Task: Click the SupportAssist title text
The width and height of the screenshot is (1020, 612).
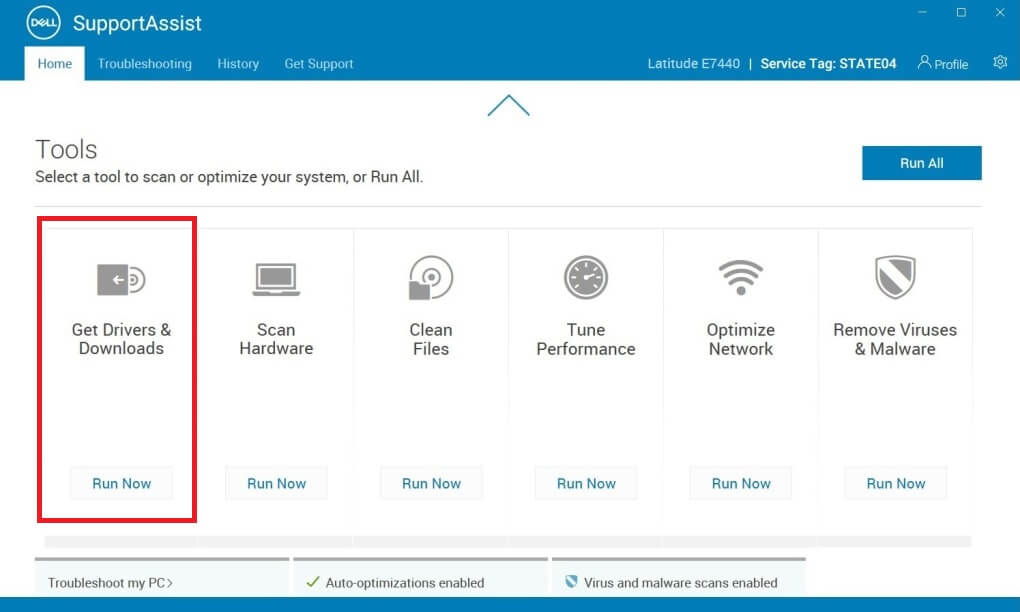Action: (137, 23)
